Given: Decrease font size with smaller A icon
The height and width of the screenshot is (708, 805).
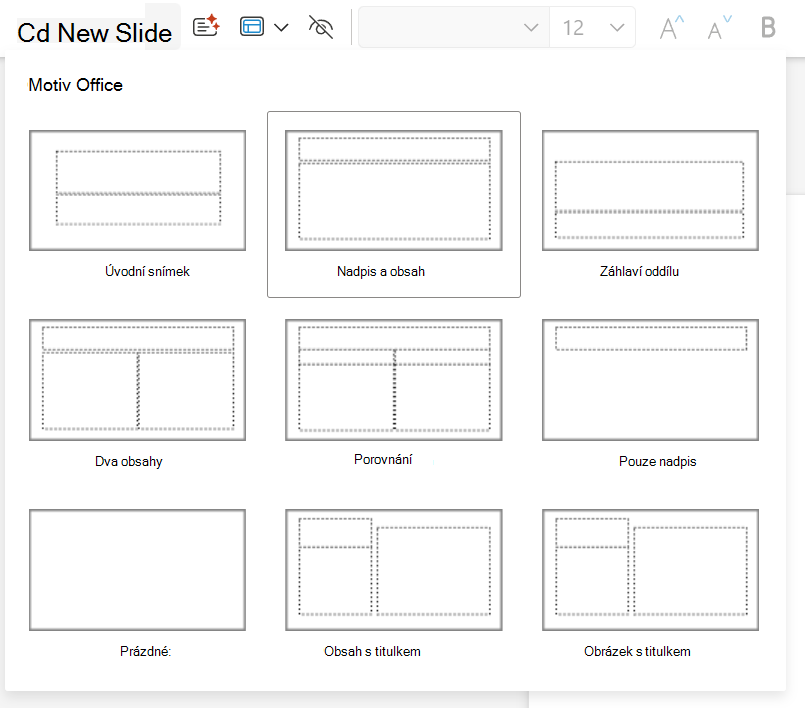Looking at the screenshot, I should 719,27.
